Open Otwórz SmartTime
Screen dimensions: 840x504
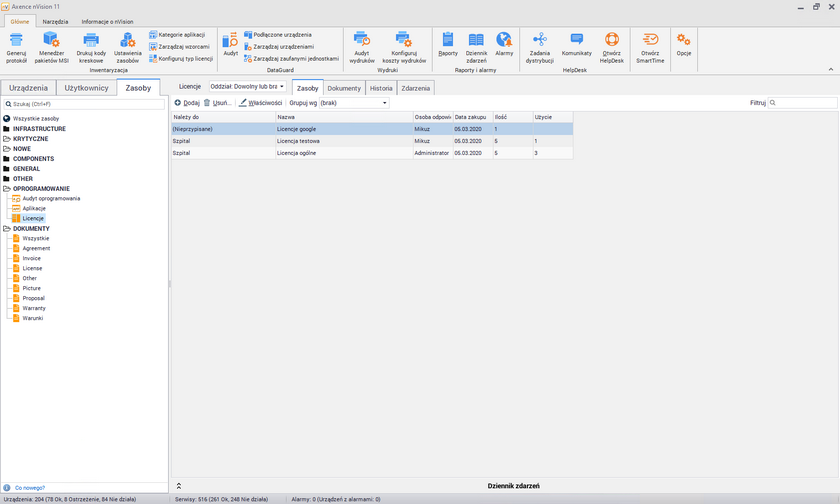pos(650,40)
